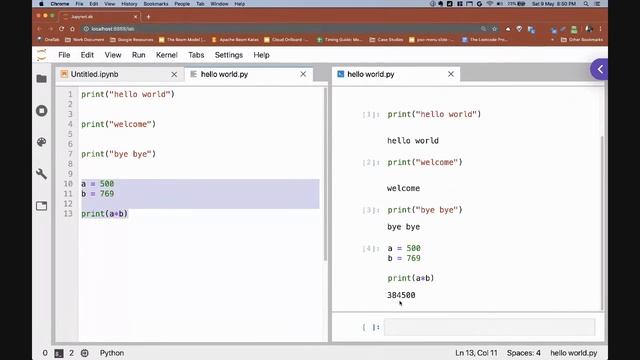
Task: Click Spaces: 4 indentation setting
Action: pos(524,353)
